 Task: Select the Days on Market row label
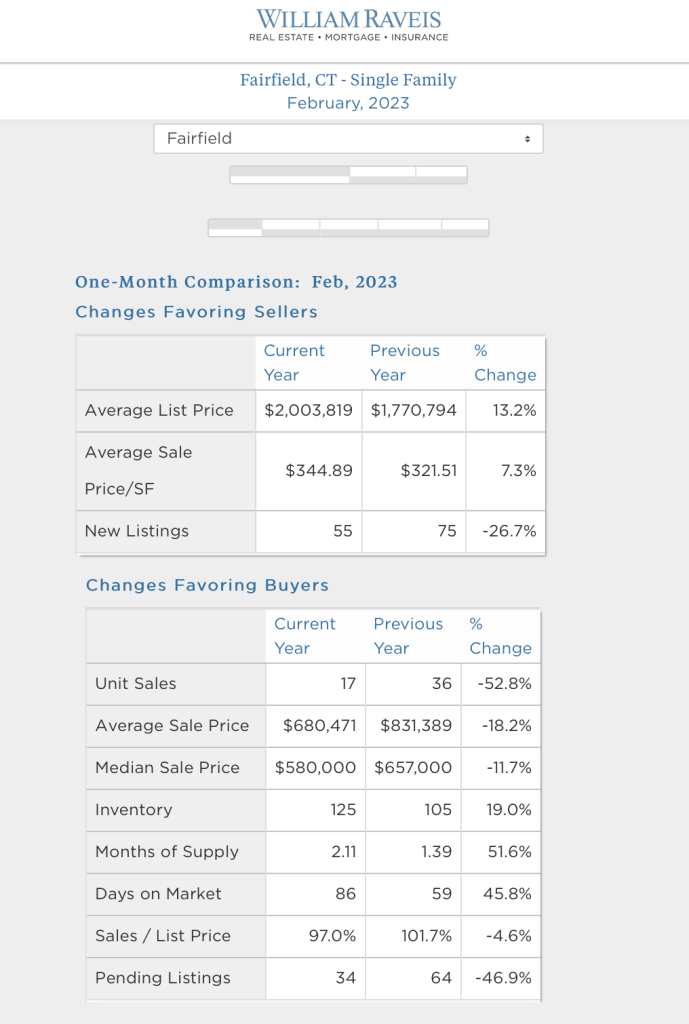pyautogui.click(x=158, y=894)
